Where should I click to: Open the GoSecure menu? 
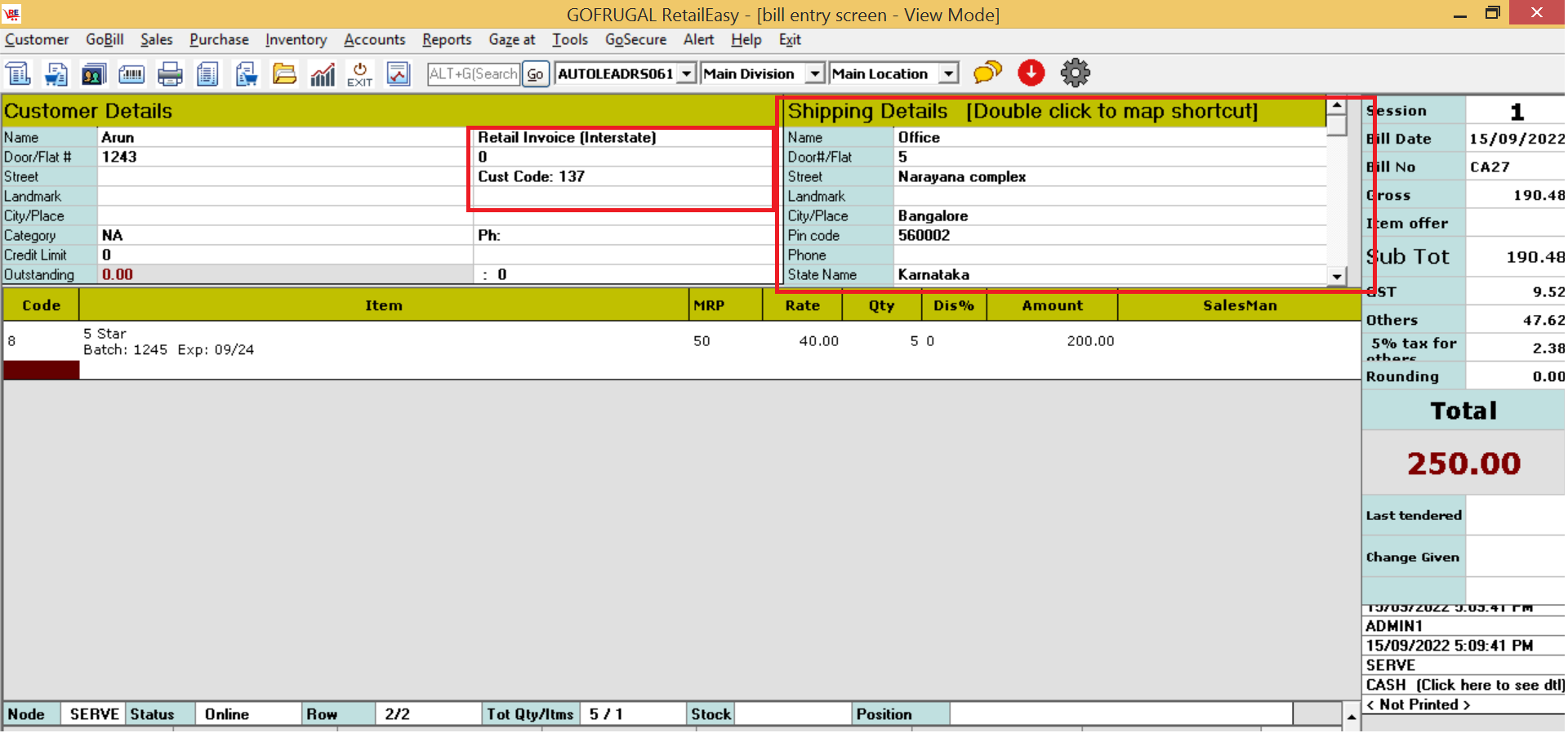[635, 39]
